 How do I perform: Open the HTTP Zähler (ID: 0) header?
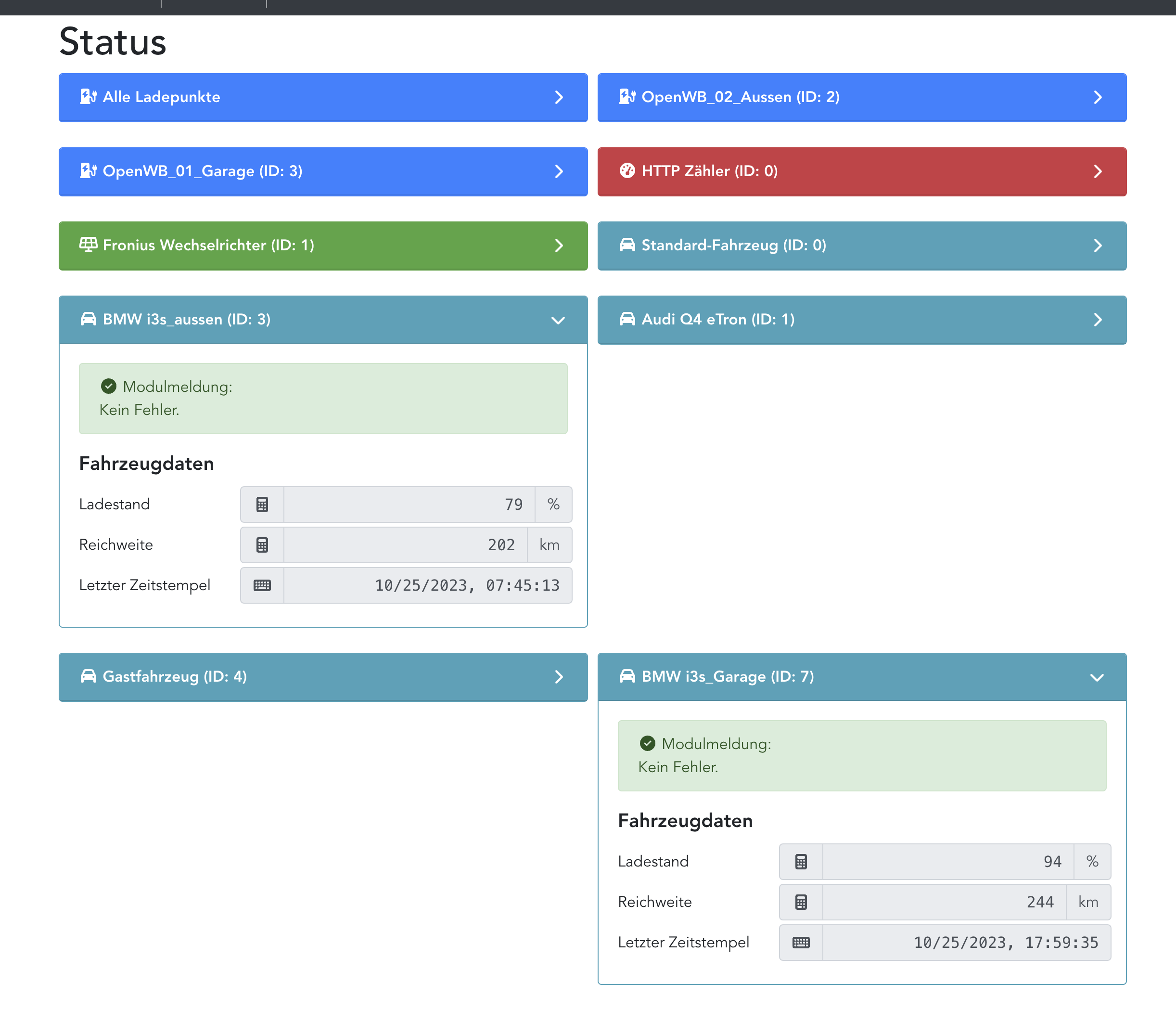pos(709,171)
